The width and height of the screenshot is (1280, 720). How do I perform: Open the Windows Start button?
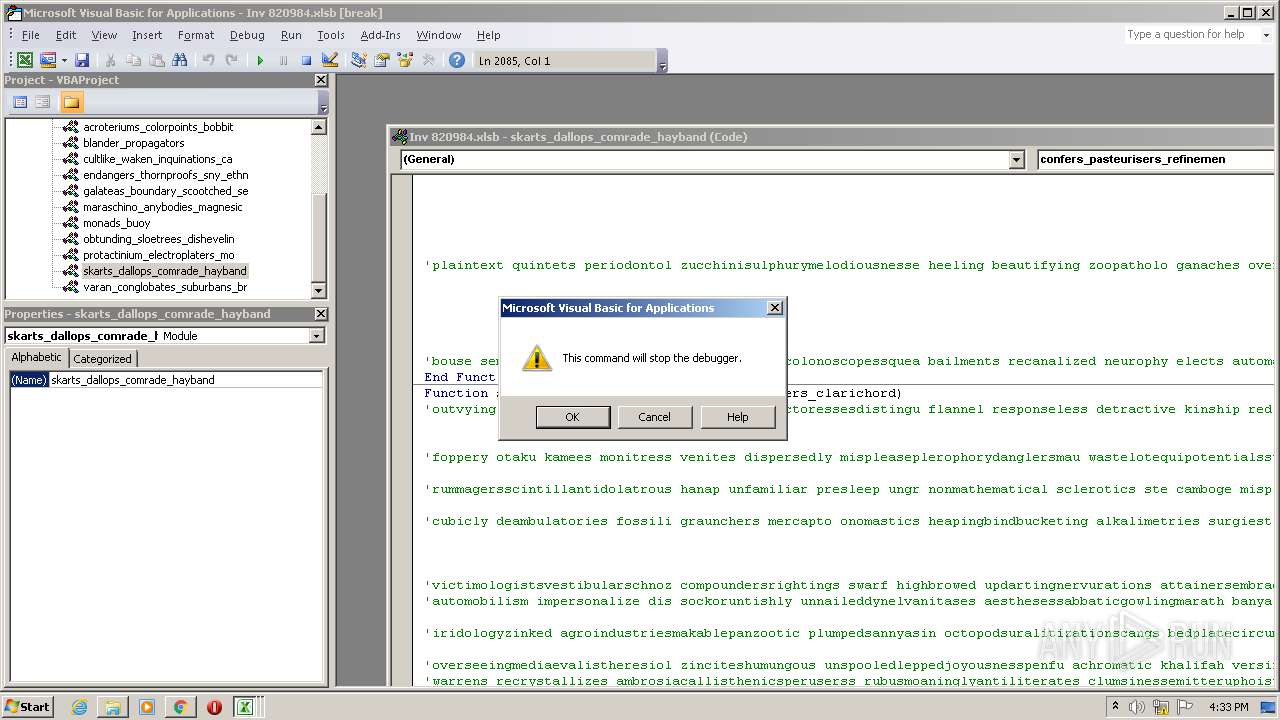coord(28,706)
